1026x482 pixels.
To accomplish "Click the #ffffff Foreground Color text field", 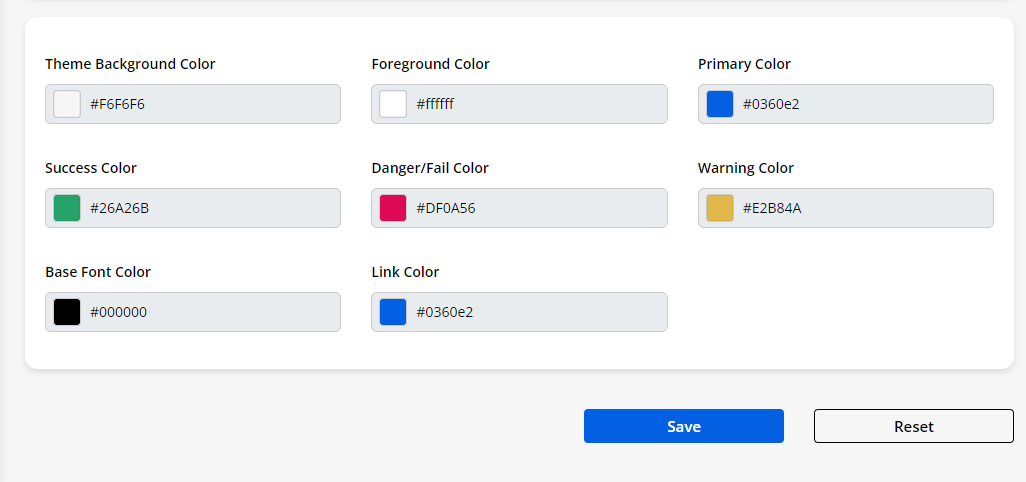I will (x=536, y=104).
